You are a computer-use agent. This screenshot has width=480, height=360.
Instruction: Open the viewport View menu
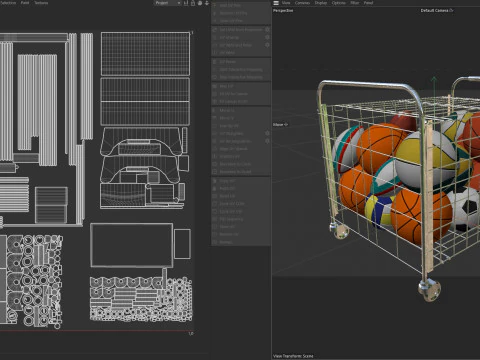pyautogui.click(x=286, y=3)
